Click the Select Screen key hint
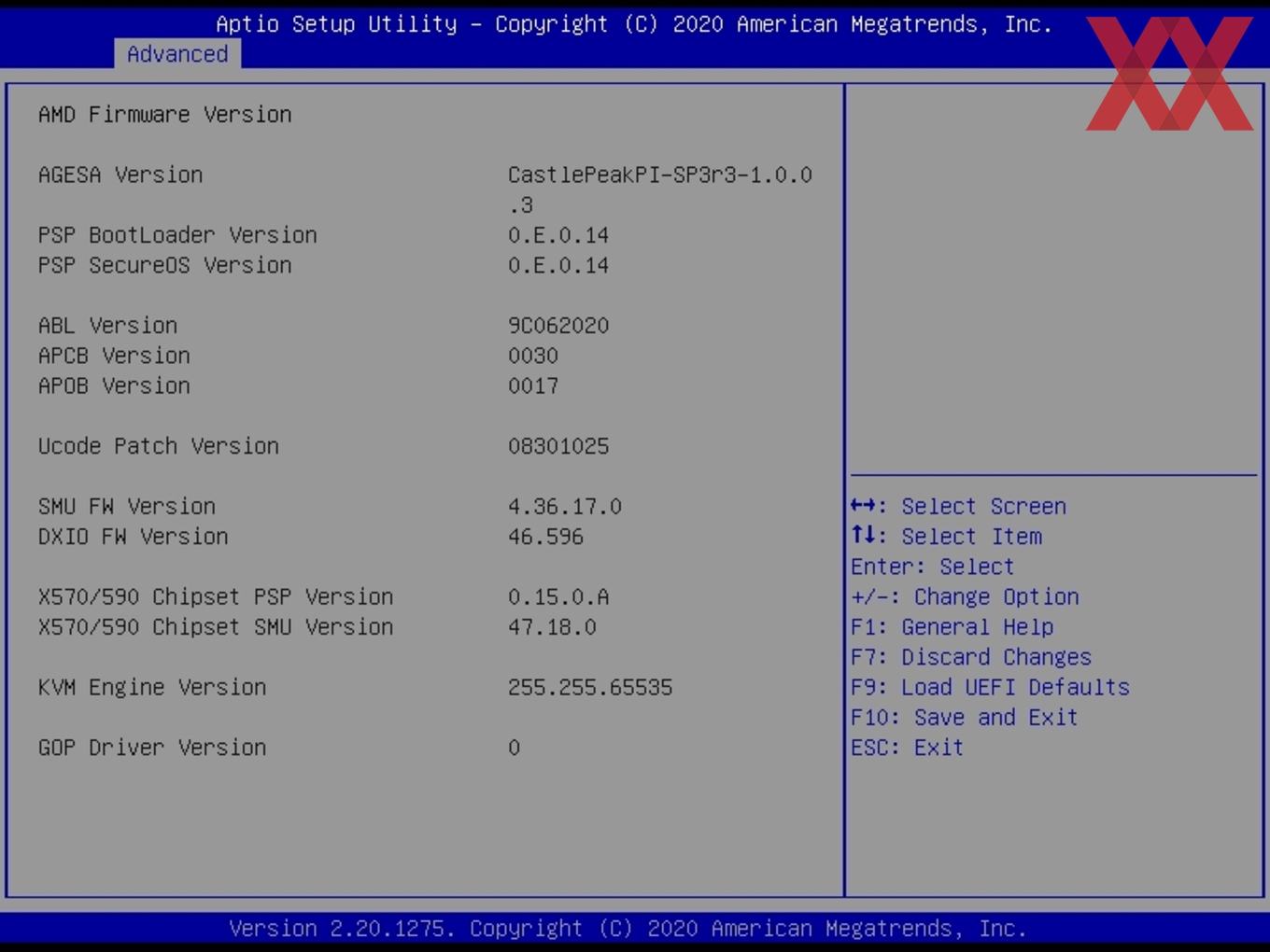Image resolution: width=1270 pixels, height=952 pixels. click(959, 507)
